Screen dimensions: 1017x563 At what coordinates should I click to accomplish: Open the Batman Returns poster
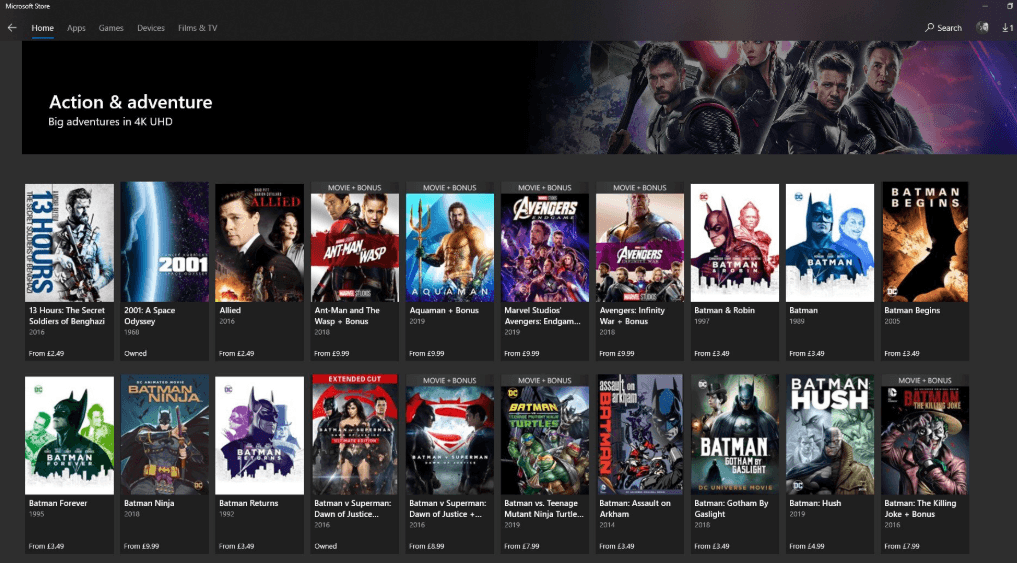[x=259, y=435]
